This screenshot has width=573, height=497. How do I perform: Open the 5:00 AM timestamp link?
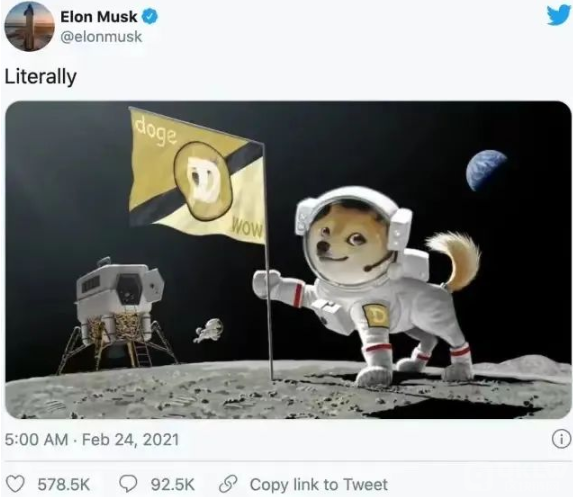[37, 439]
